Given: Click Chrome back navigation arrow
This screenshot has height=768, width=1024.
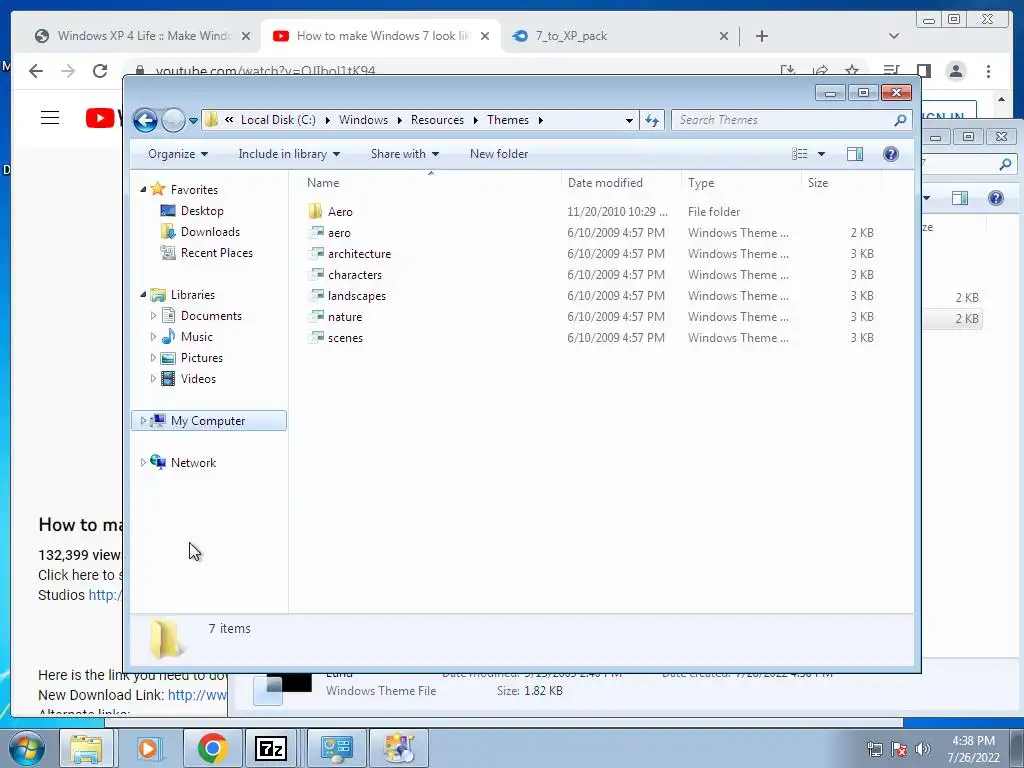Looking at the screenshot, I should point(36,71).
